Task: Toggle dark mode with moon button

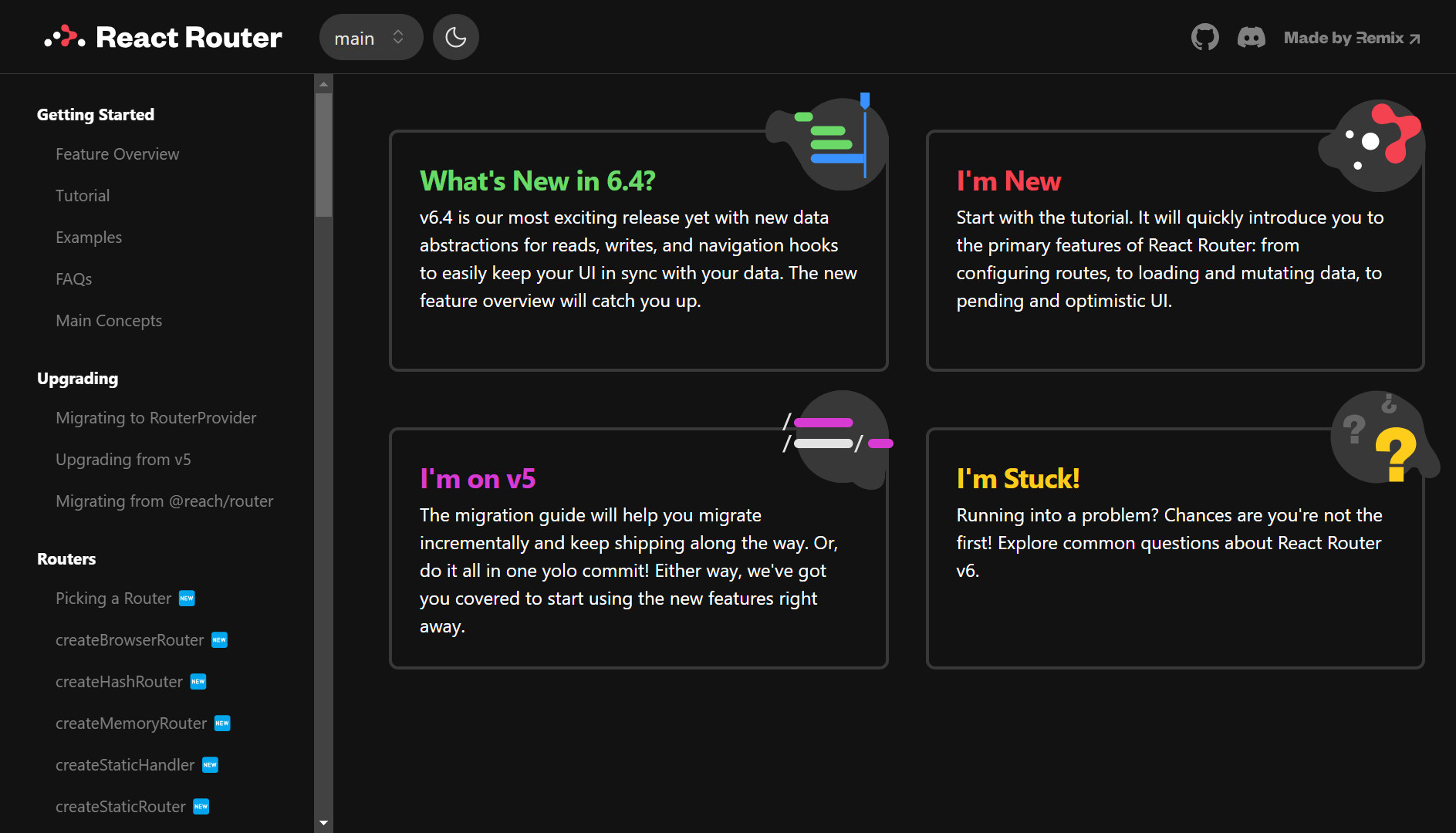Action: [x=456, y=37]
